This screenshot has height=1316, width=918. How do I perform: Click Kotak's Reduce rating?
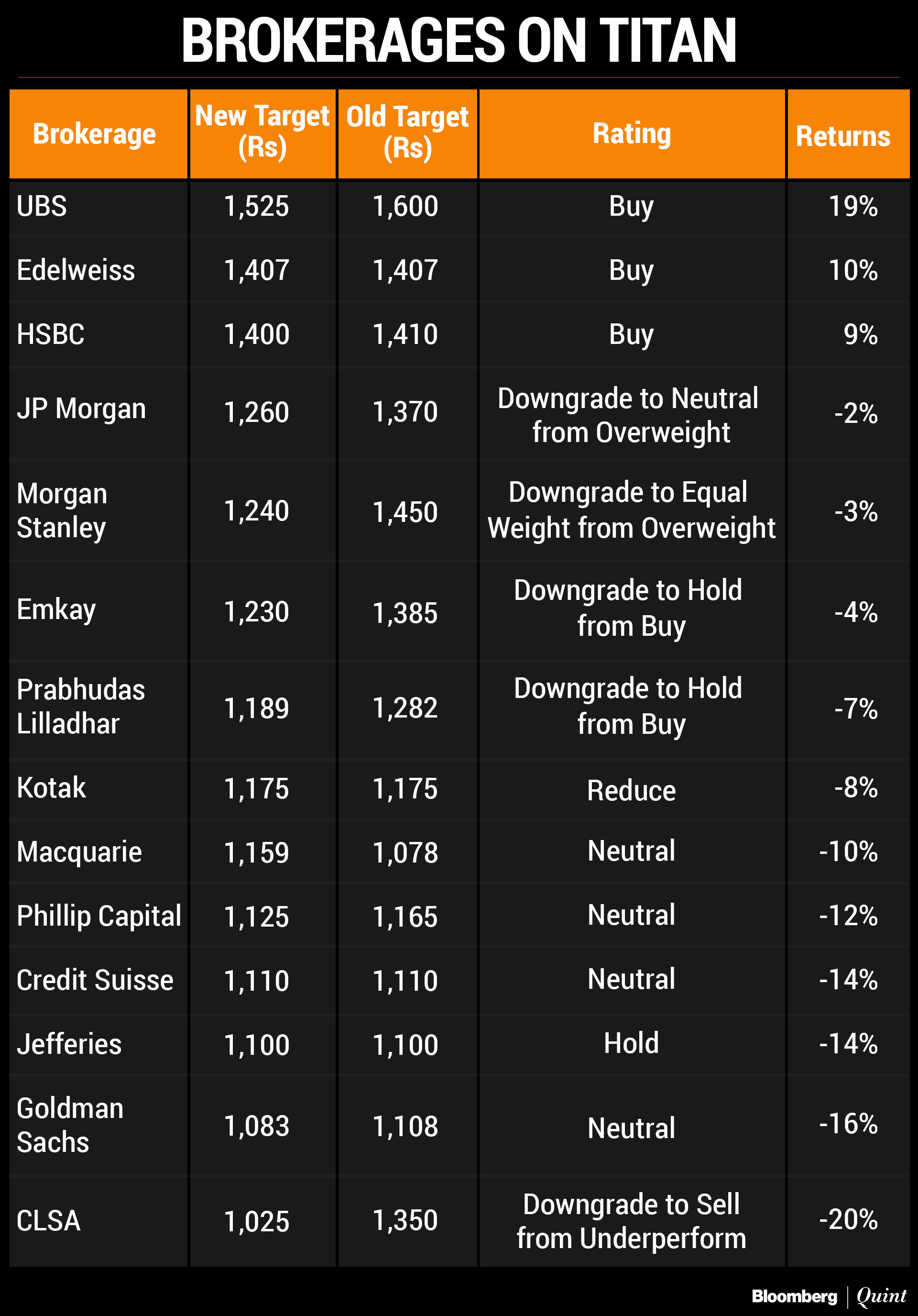pyautogui.click(x=631, y=790)
